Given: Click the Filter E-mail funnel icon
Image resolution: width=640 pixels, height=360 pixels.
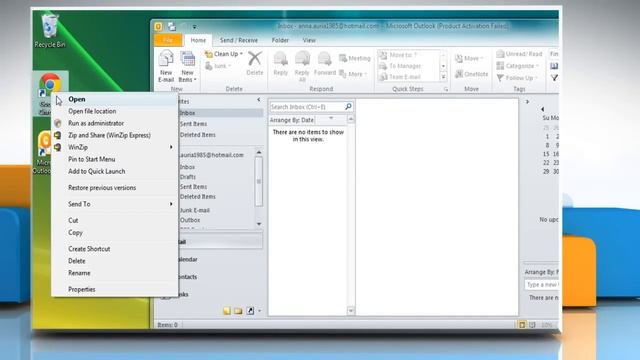Looking at the screenshot, I should [554, 78].
